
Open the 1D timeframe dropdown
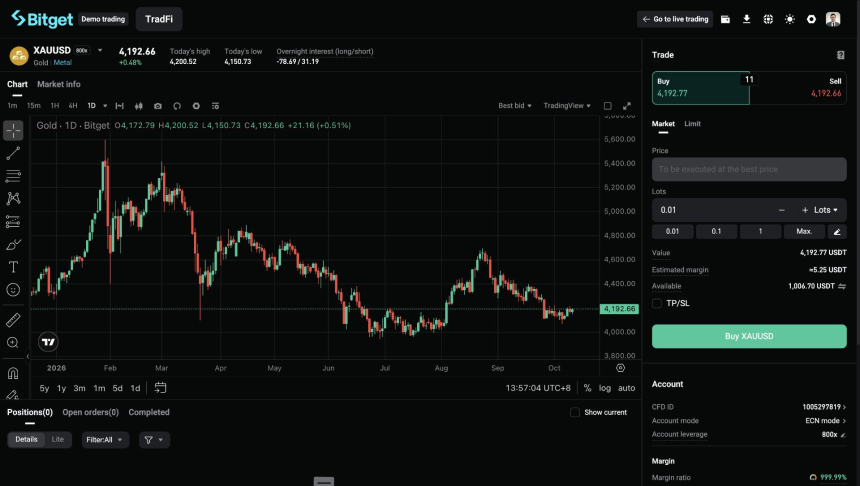tap(105, 106)
